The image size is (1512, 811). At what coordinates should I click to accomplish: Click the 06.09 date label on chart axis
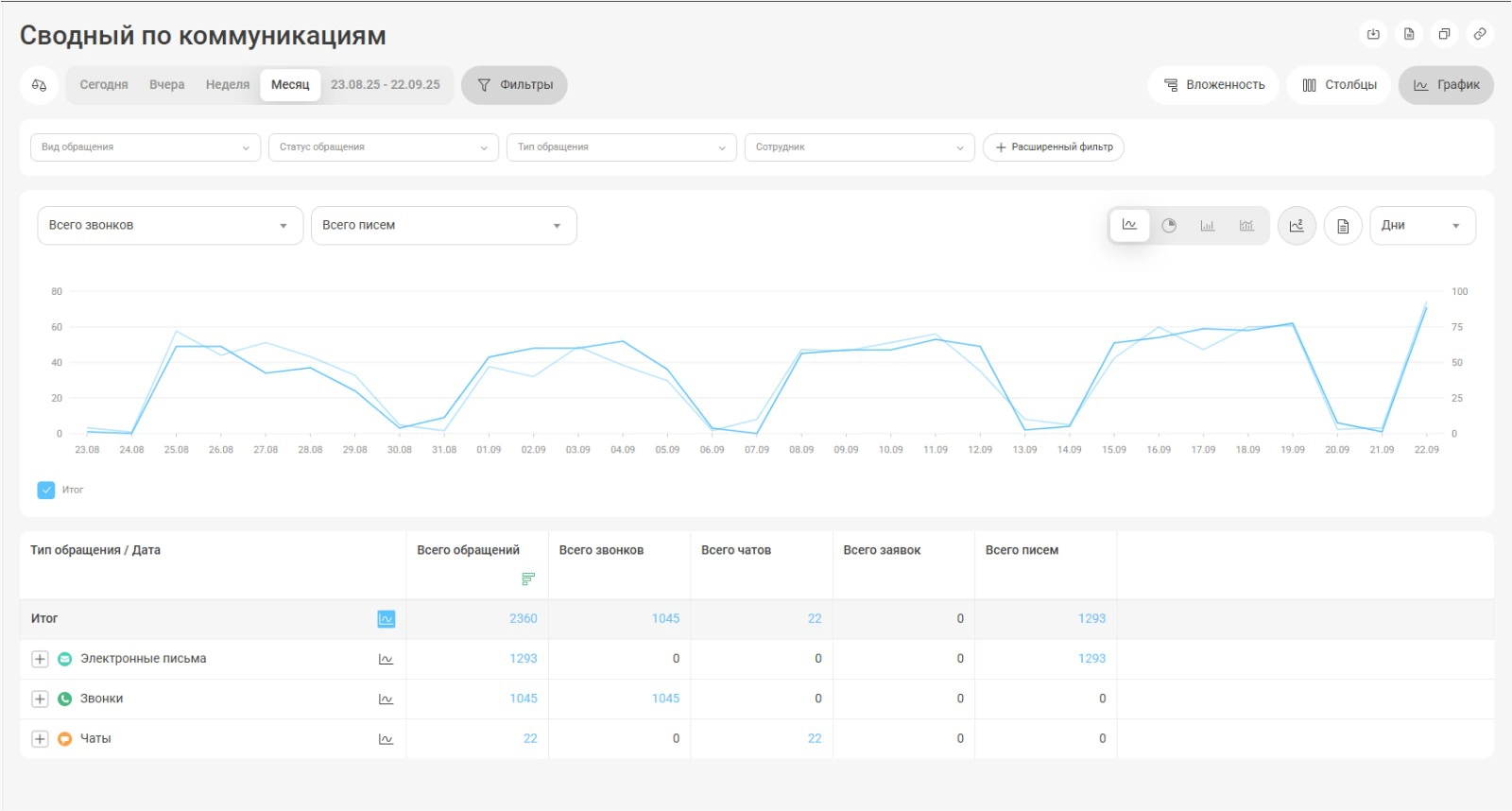click(712, 450)
